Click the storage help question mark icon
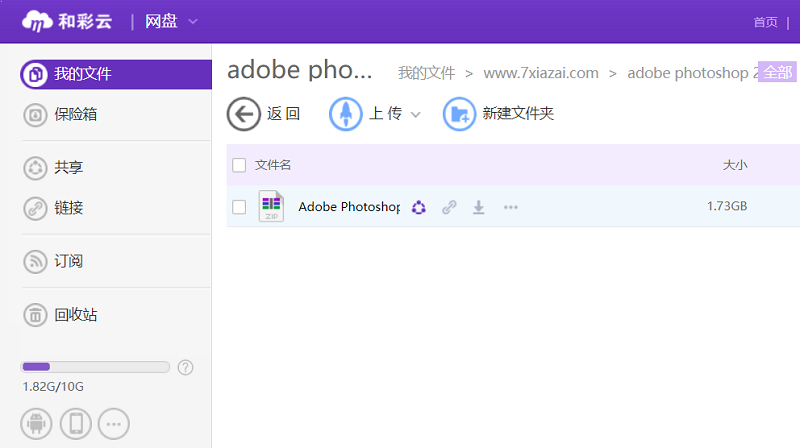 click(185, 367)
